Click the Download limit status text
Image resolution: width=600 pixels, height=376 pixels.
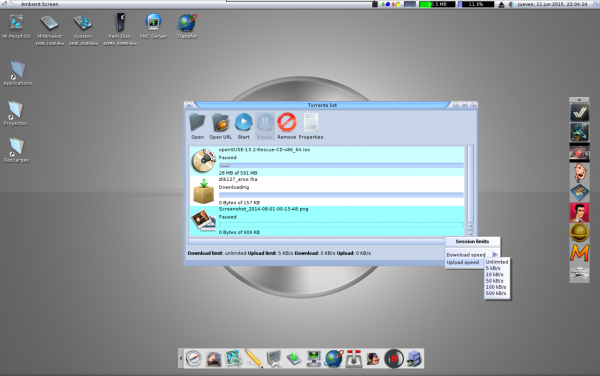pyautogui.click(x=217, y=253)
